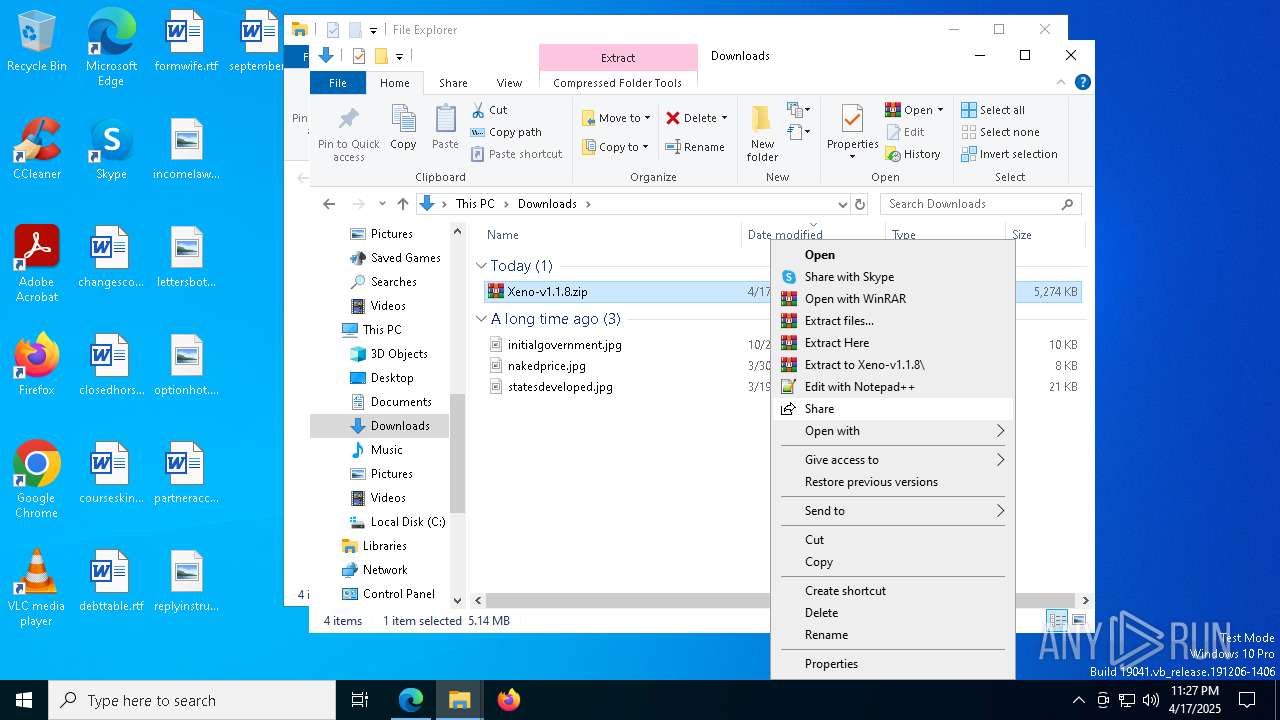Open the File tab

pyautogui.click(x=338, y=83)
